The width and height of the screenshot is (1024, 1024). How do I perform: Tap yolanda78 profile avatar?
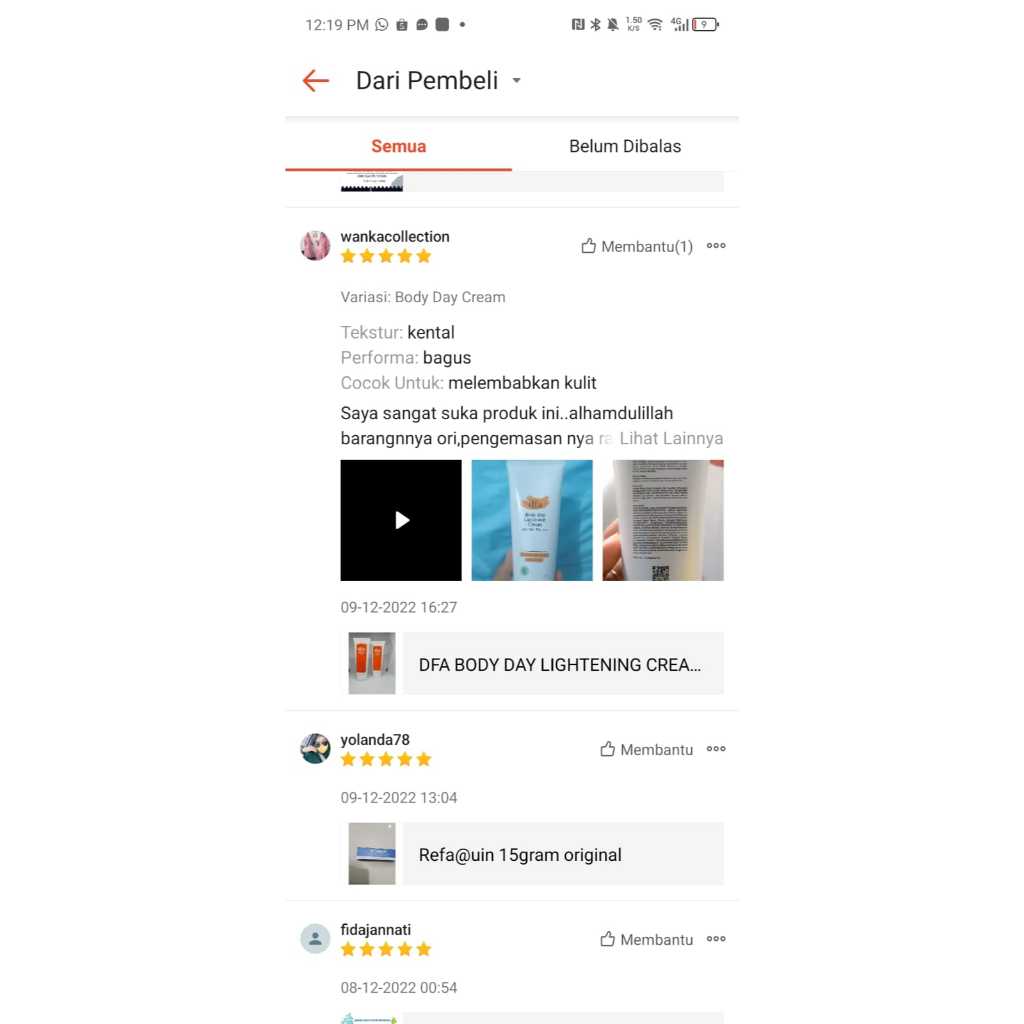click(315, 748)
